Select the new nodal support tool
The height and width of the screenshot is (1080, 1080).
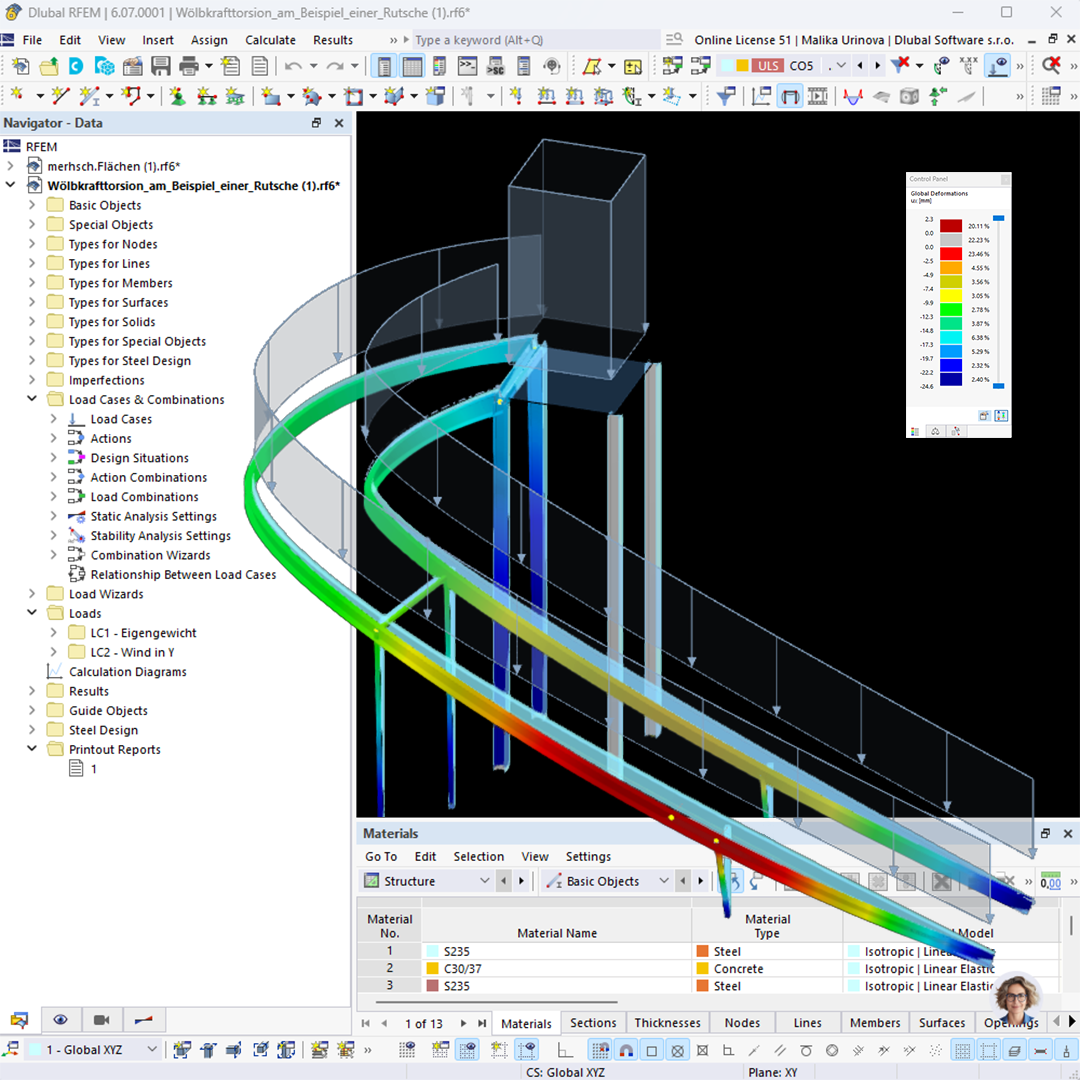[178, 96]
